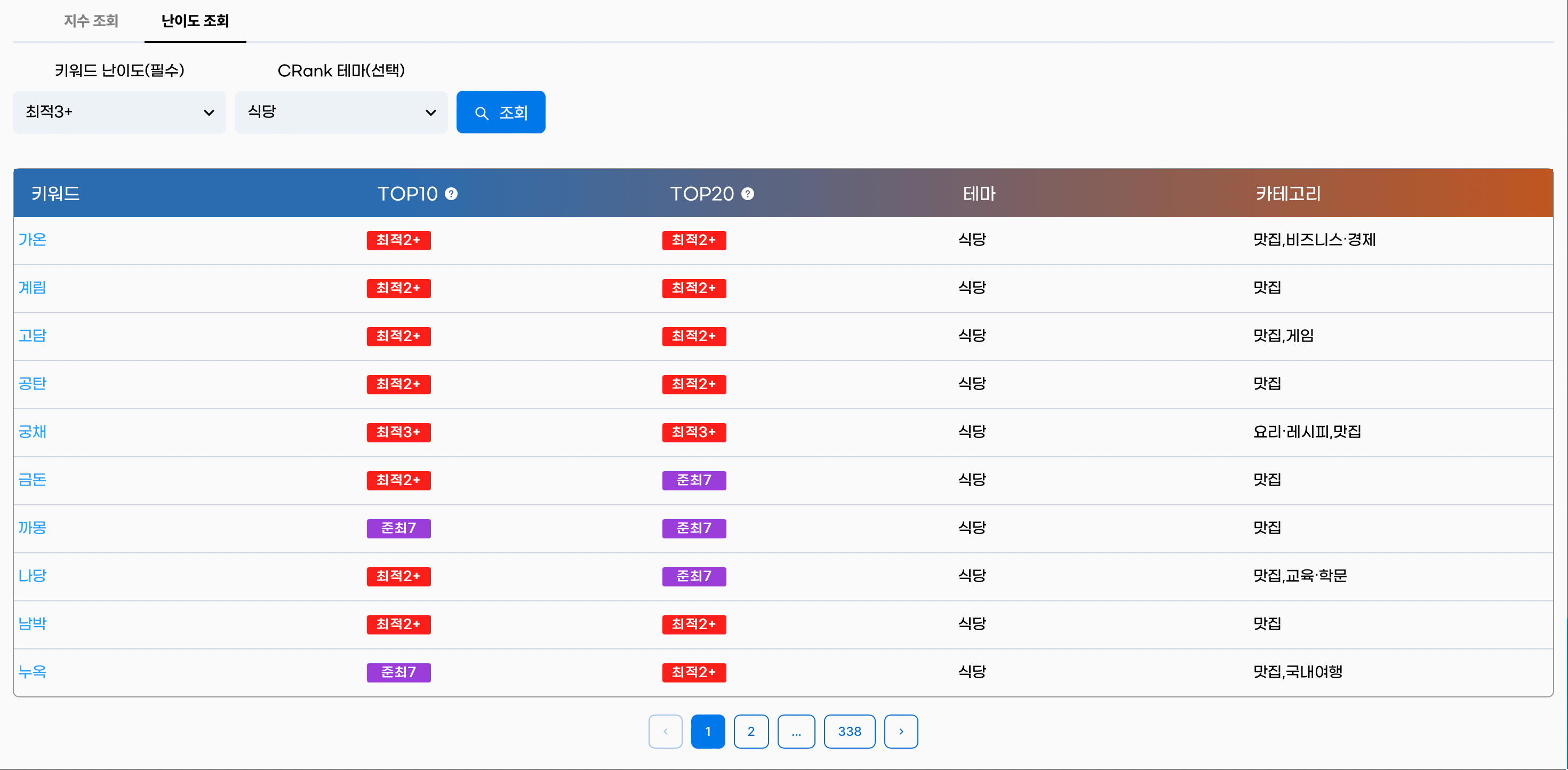The image size is (1568, 770).
Task: Jump to last page 338
Action: coord(850,731)
